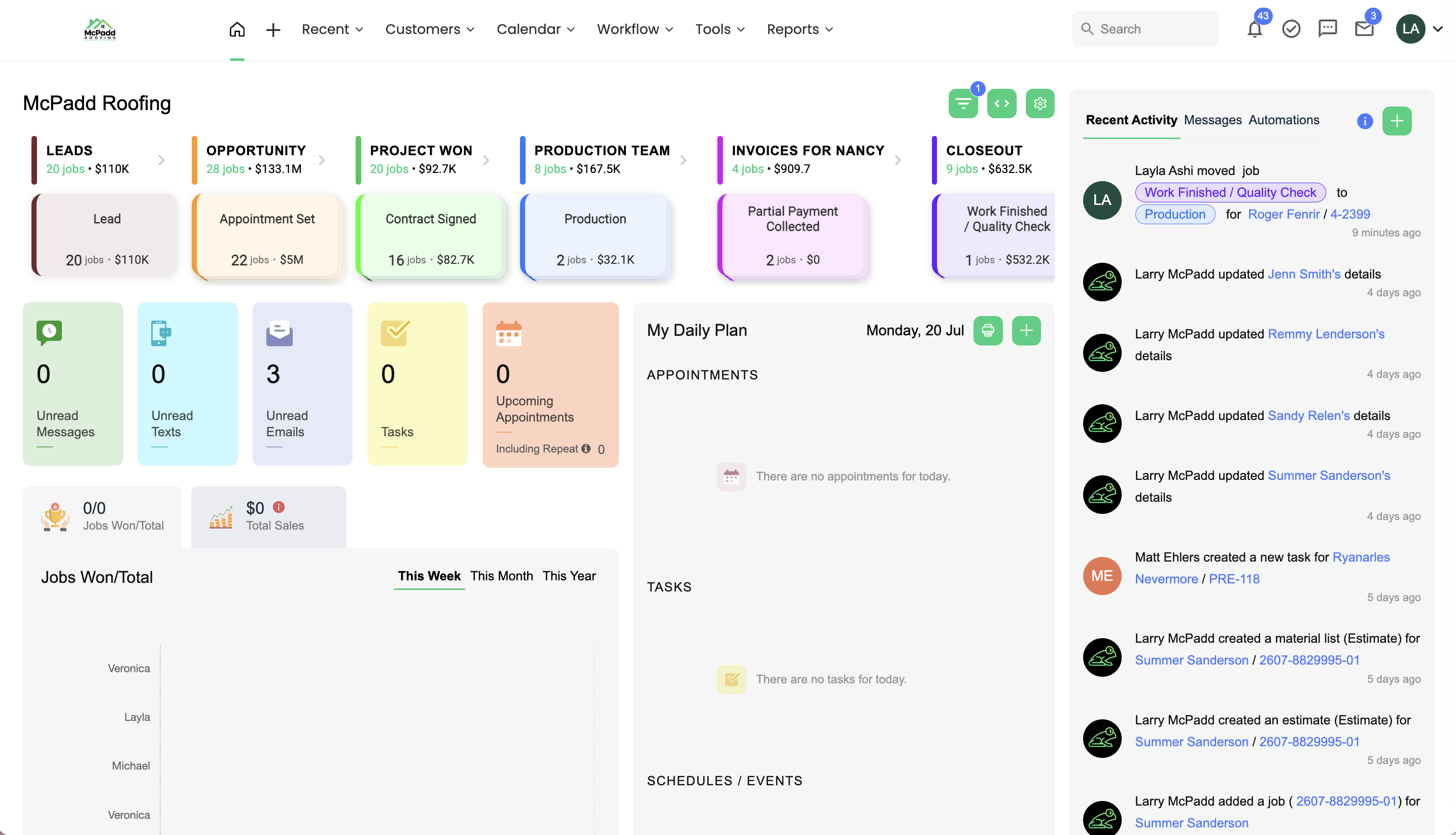Click in the Search field

tap(1145, 29)
